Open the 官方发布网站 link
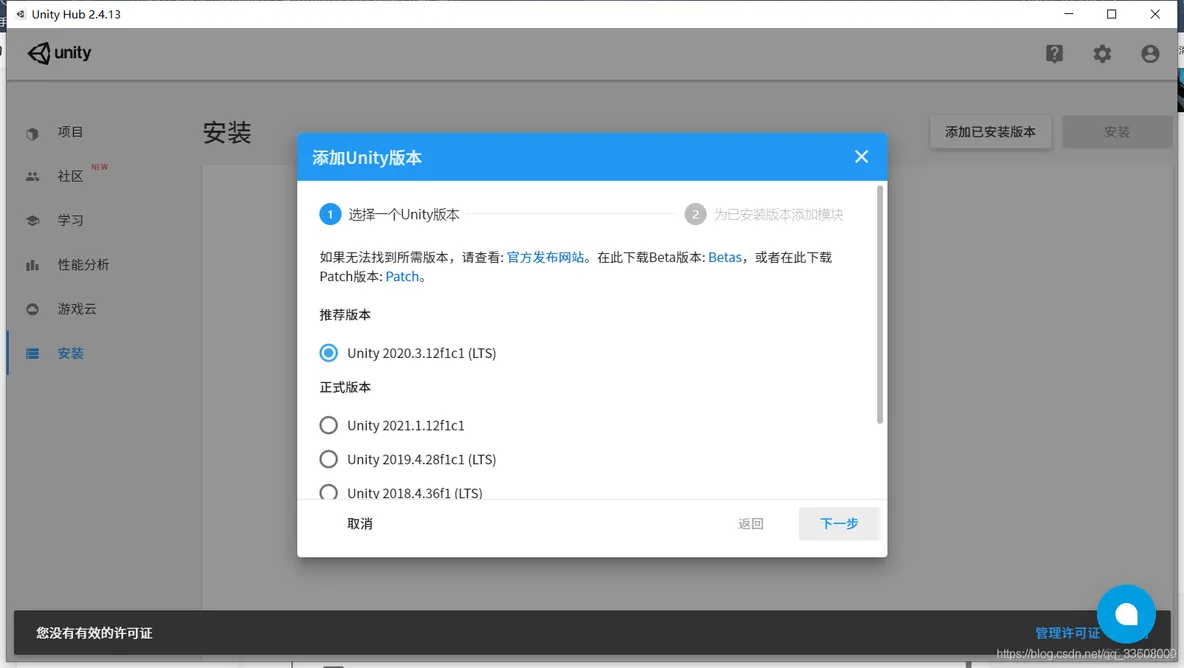Viewport: 1184px width, 668px height. click(545, 257)
